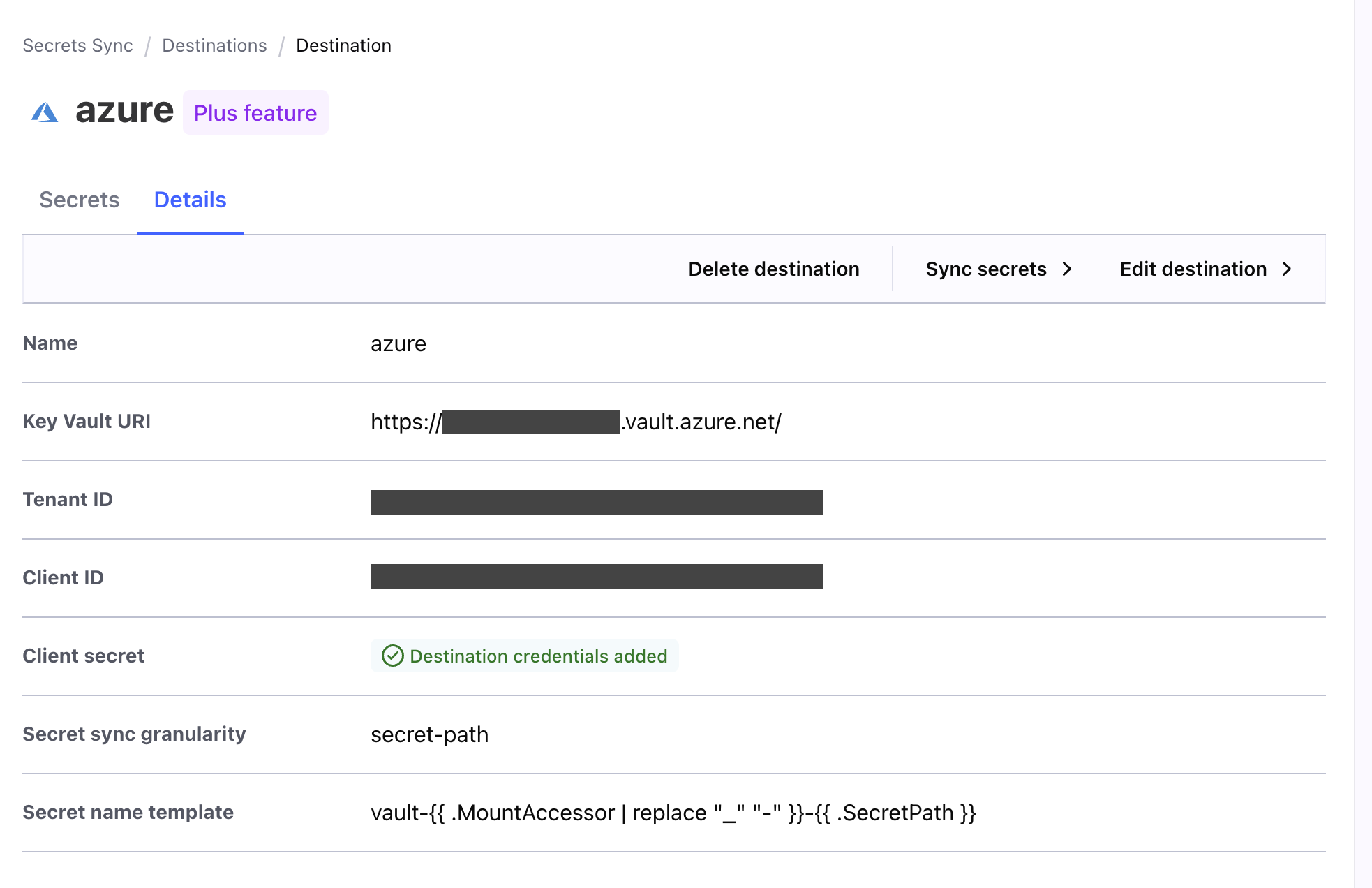
Task: Select the Details tab
Action: click(190, 200)
